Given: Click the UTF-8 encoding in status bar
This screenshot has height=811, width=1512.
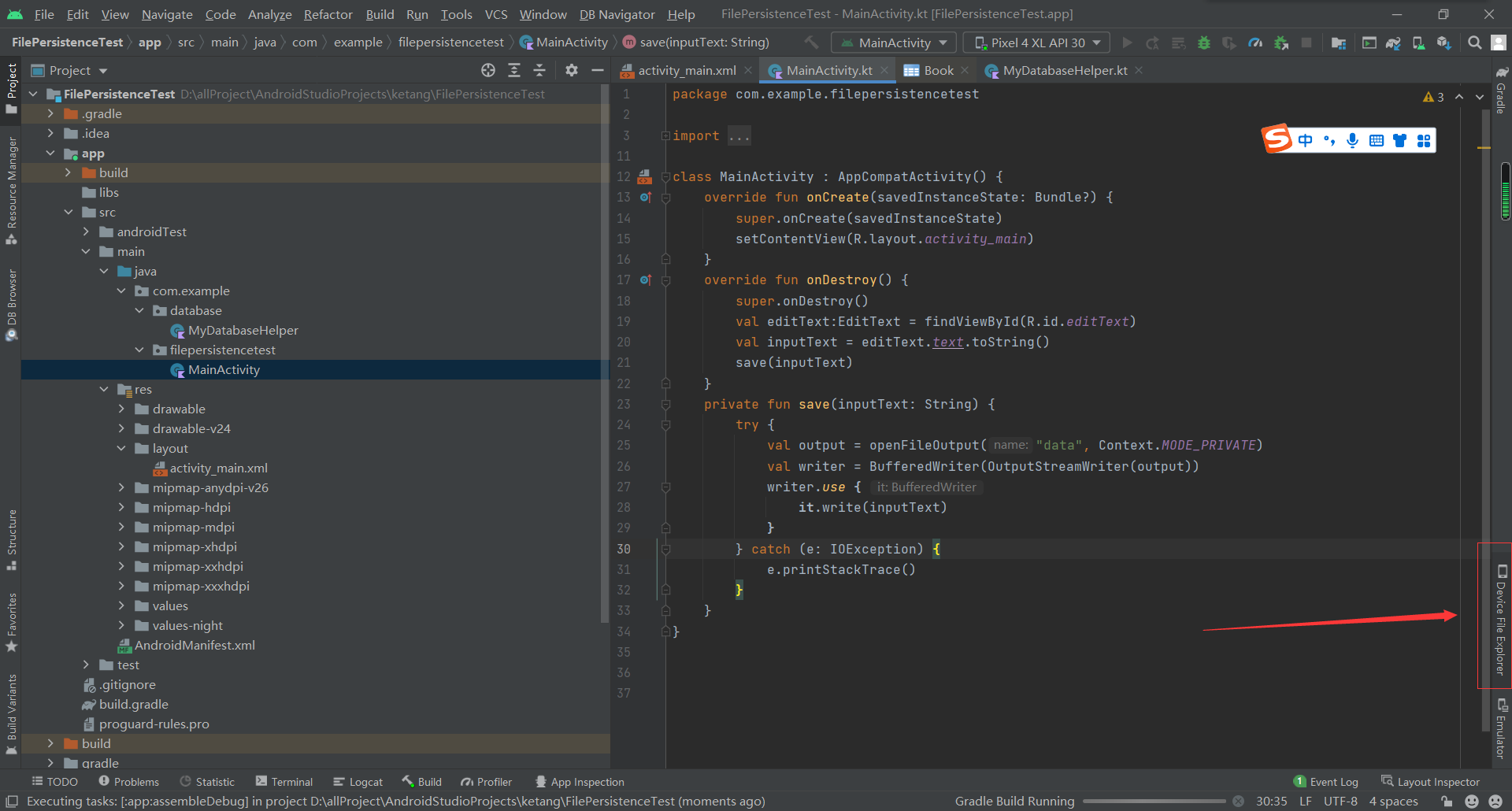Looking at the screenshot, I should pos(1340,802).
